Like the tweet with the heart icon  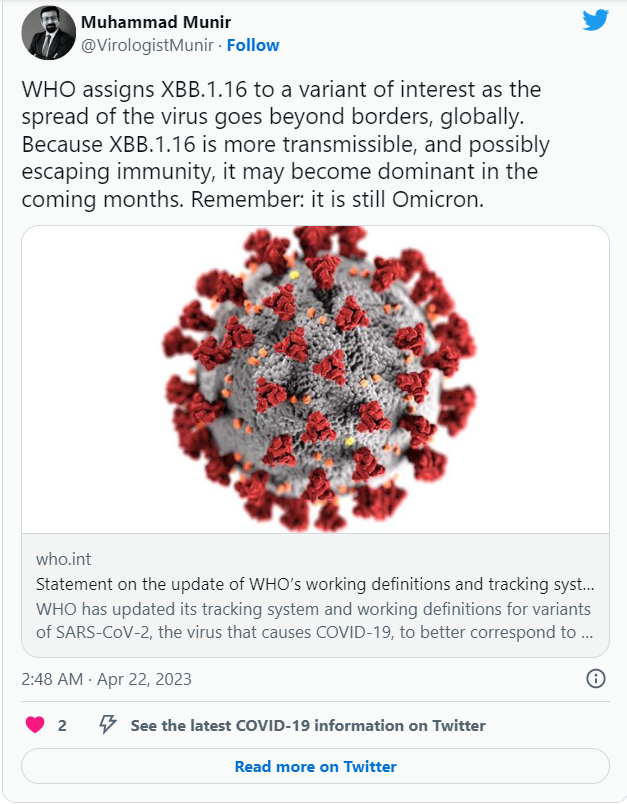[x=35, y=725]
